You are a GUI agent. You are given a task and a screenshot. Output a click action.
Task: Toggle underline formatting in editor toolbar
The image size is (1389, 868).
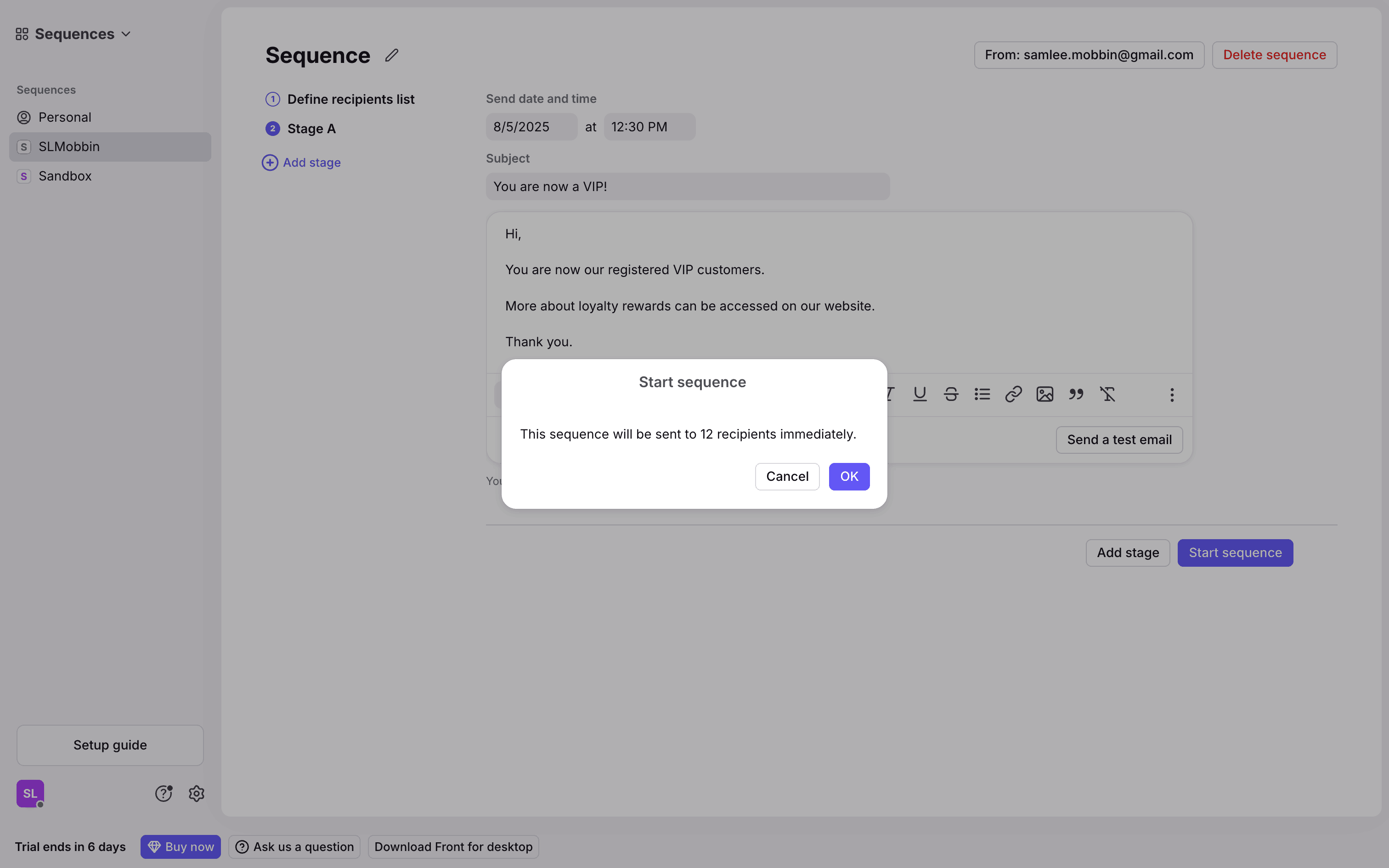[920, 395]
